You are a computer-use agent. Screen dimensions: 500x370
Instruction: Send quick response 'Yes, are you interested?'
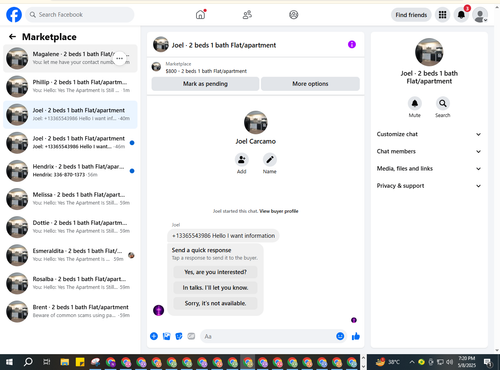[x=215, y=272]
